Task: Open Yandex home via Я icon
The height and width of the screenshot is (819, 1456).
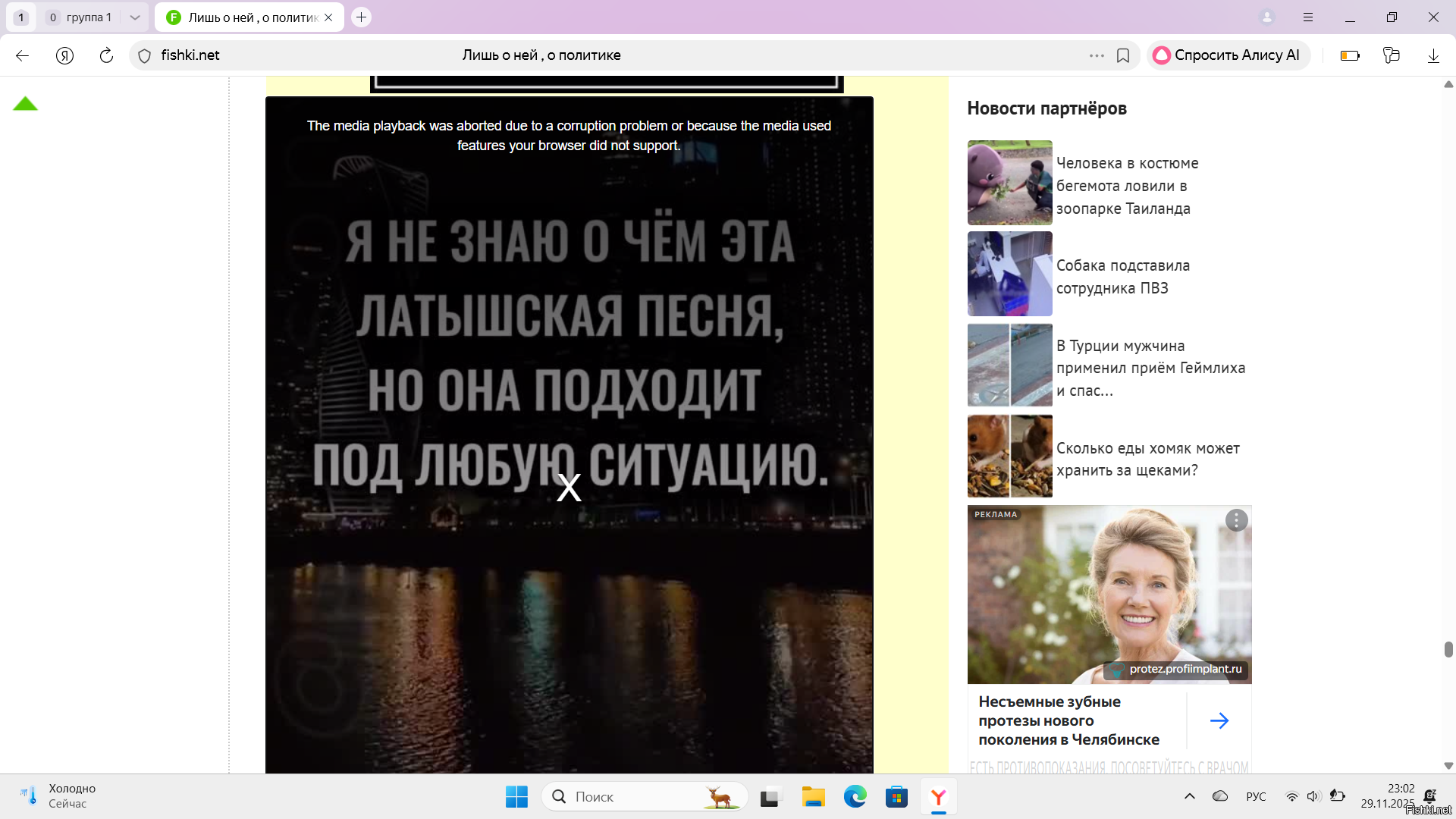Action: coord(65,55)
